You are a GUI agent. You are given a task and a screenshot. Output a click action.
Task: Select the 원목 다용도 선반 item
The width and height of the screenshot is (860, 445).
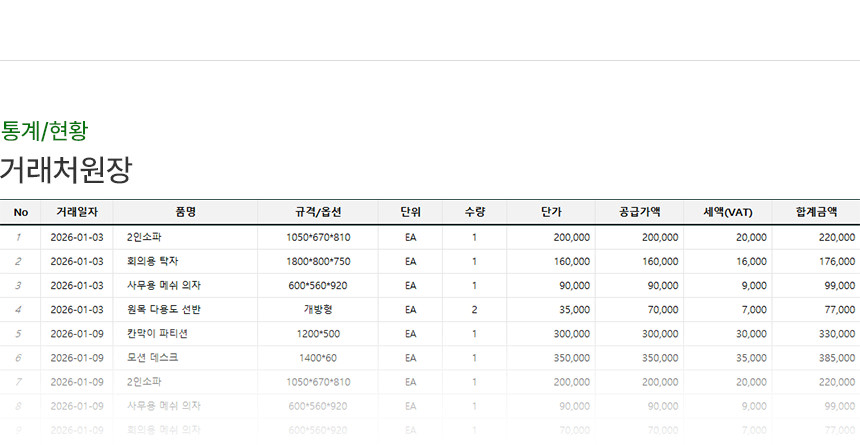[164, 310]
